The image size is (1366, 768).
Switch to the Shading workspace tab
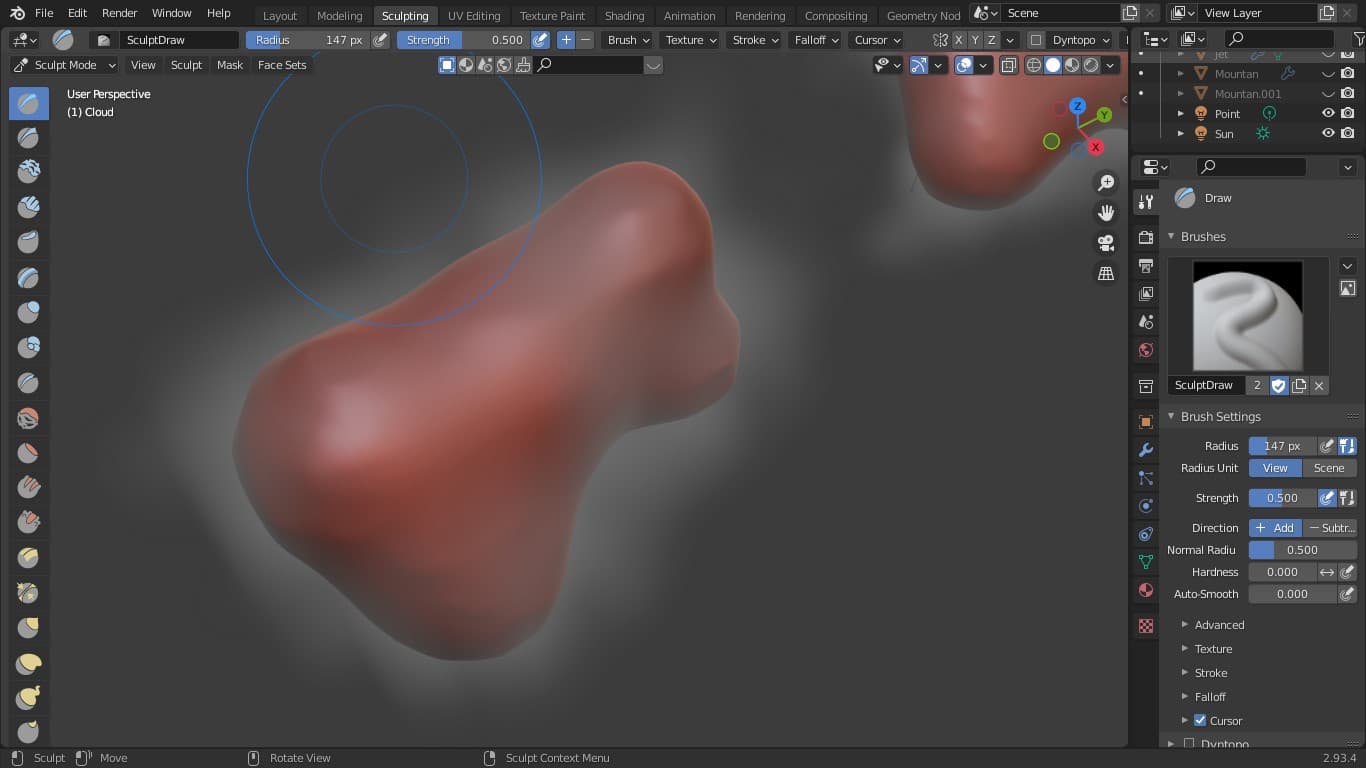coord(624,15)
